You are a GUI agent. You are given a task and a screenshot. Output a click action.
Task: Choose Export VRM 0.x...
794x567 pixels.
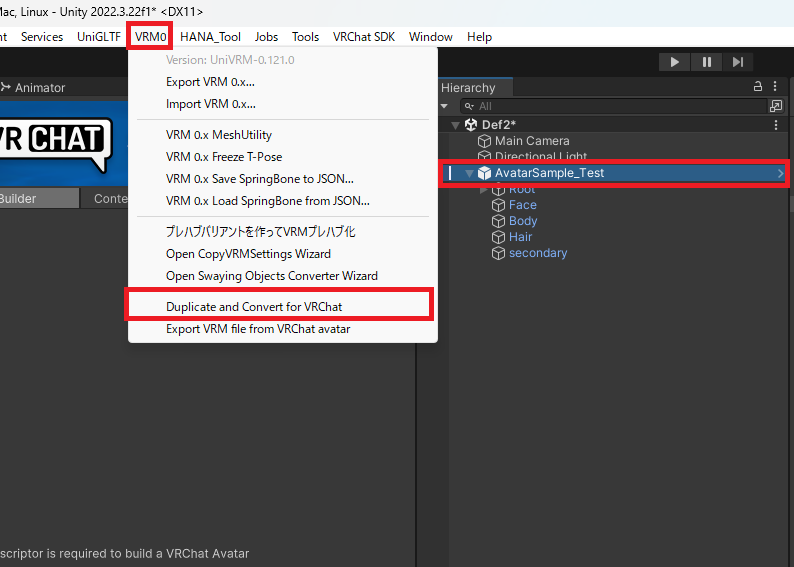[283, 82]
